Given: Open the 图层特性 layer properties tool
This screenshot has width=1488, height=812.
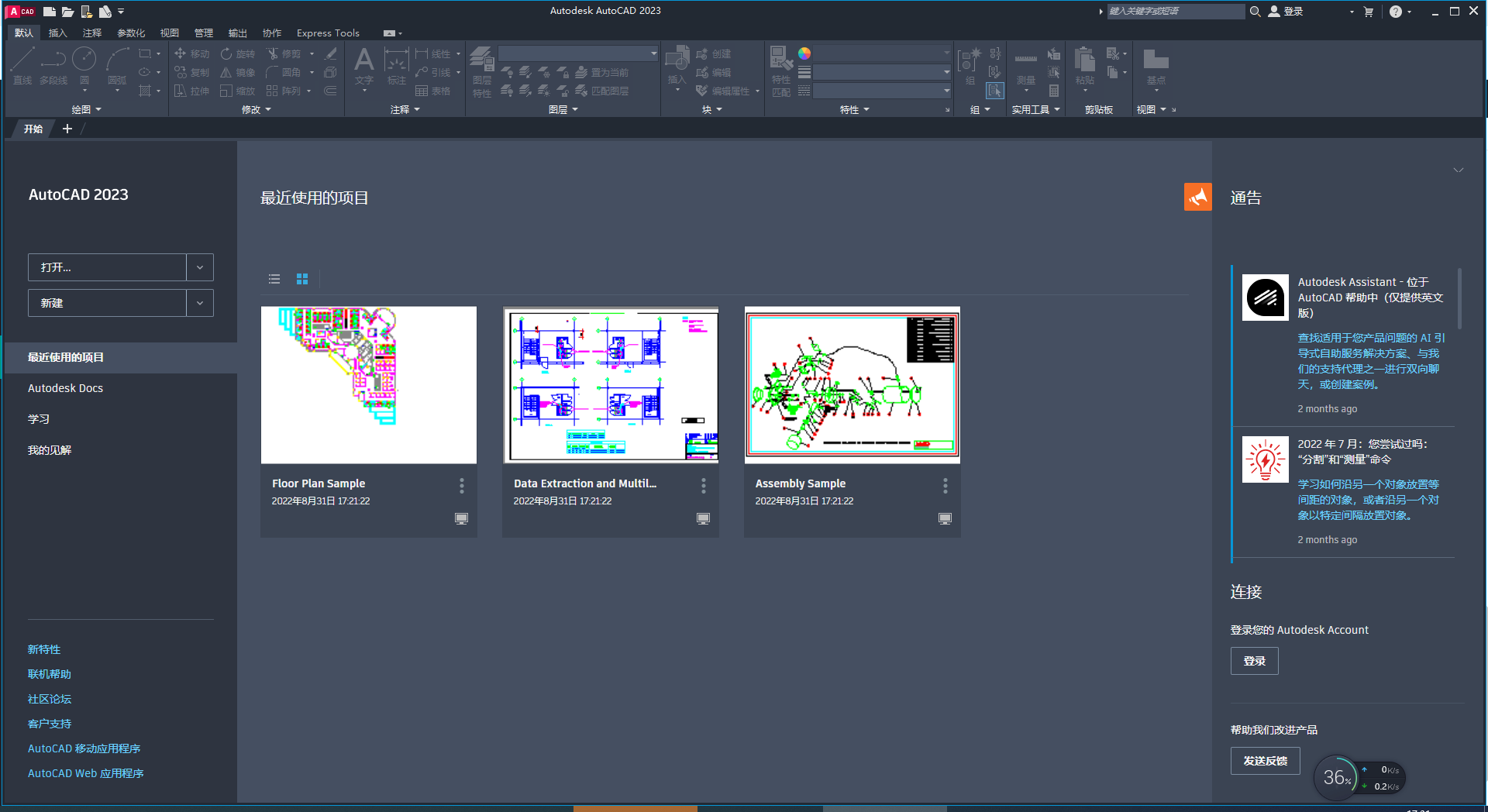Looking at the screenshot, I should point(482,71).
